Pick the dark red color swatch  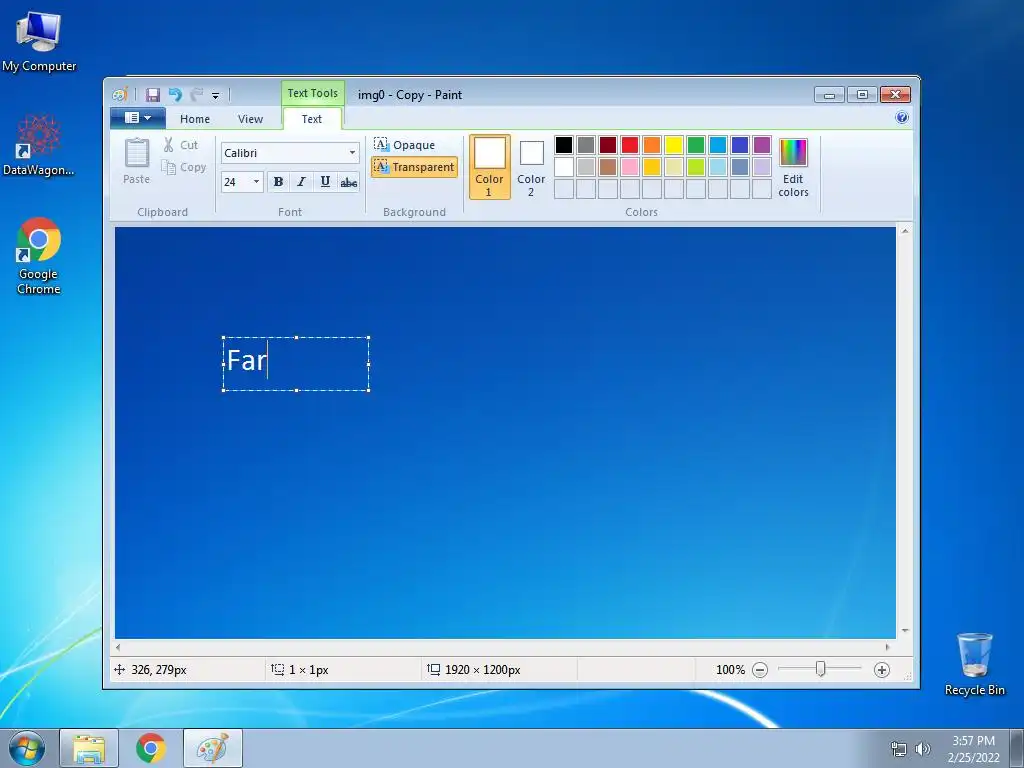[608, 144]
